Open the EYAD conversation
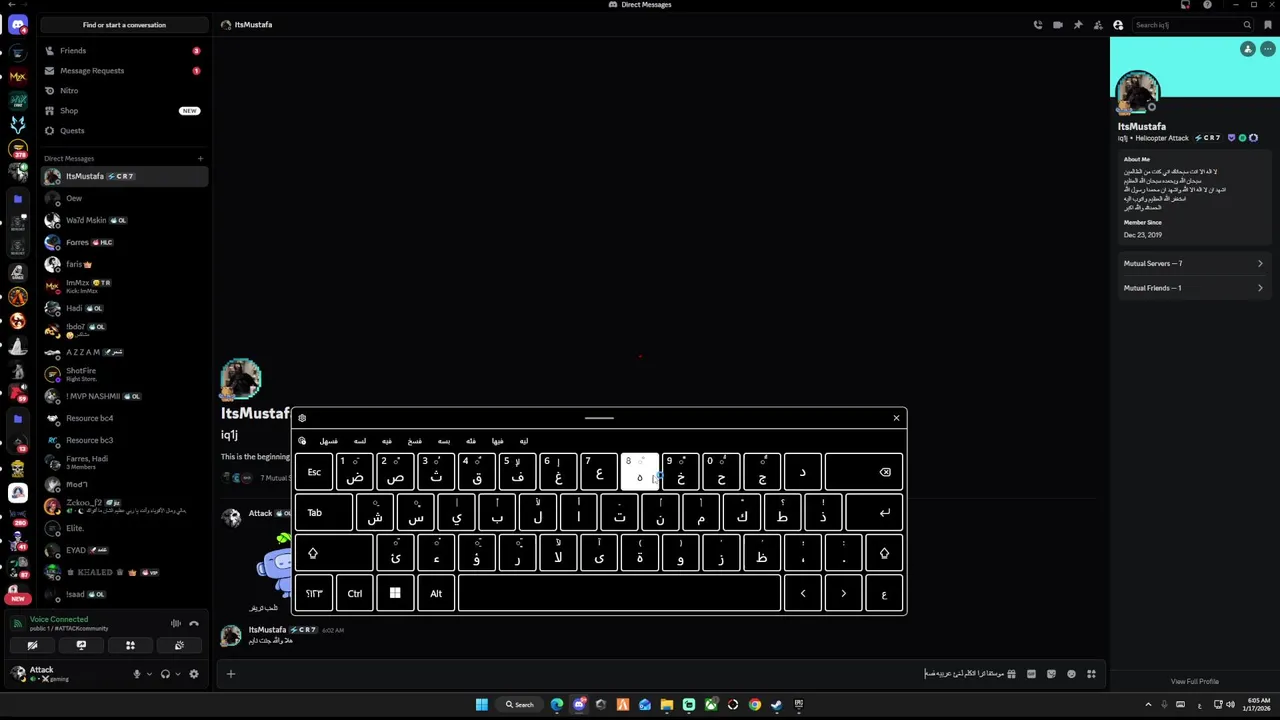1280x720 pixels. pyautogui.click(x=125, y=550)
